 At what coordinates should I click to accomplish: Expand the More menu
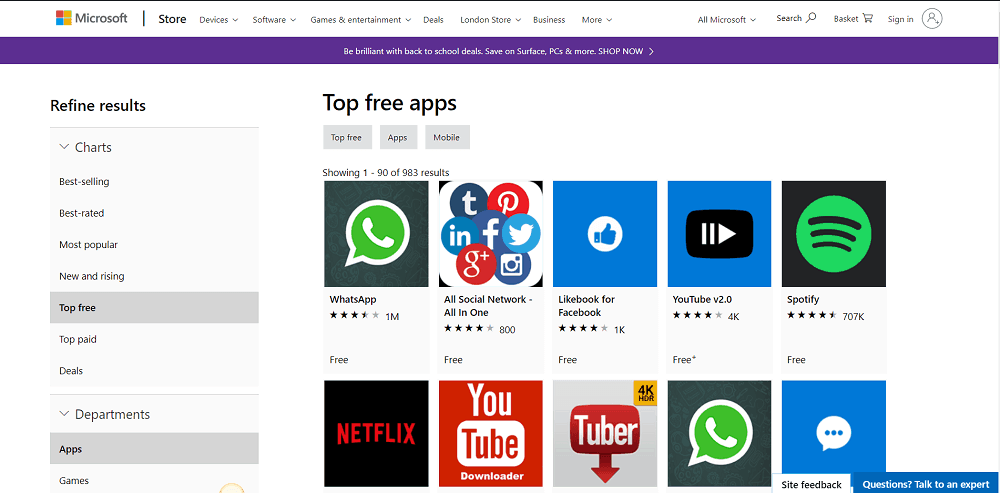point(596,20)
